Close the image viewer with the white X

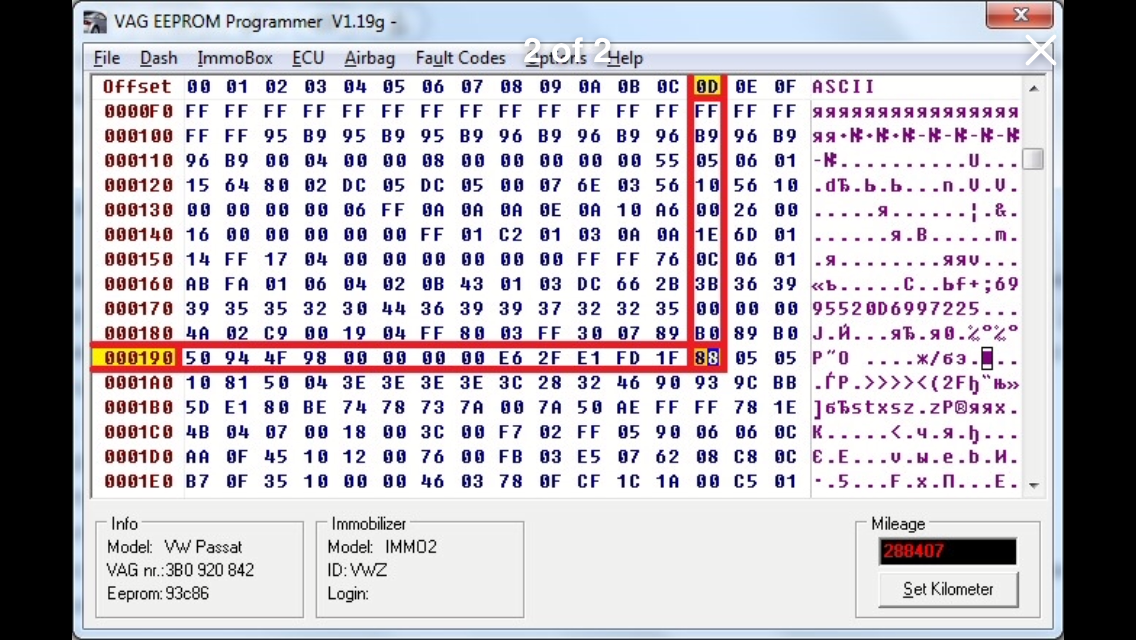[x=1041, y=51]
